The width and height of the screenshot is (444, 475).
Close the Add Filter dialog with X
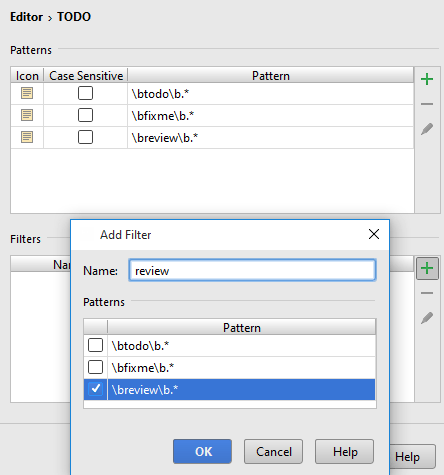374,234
